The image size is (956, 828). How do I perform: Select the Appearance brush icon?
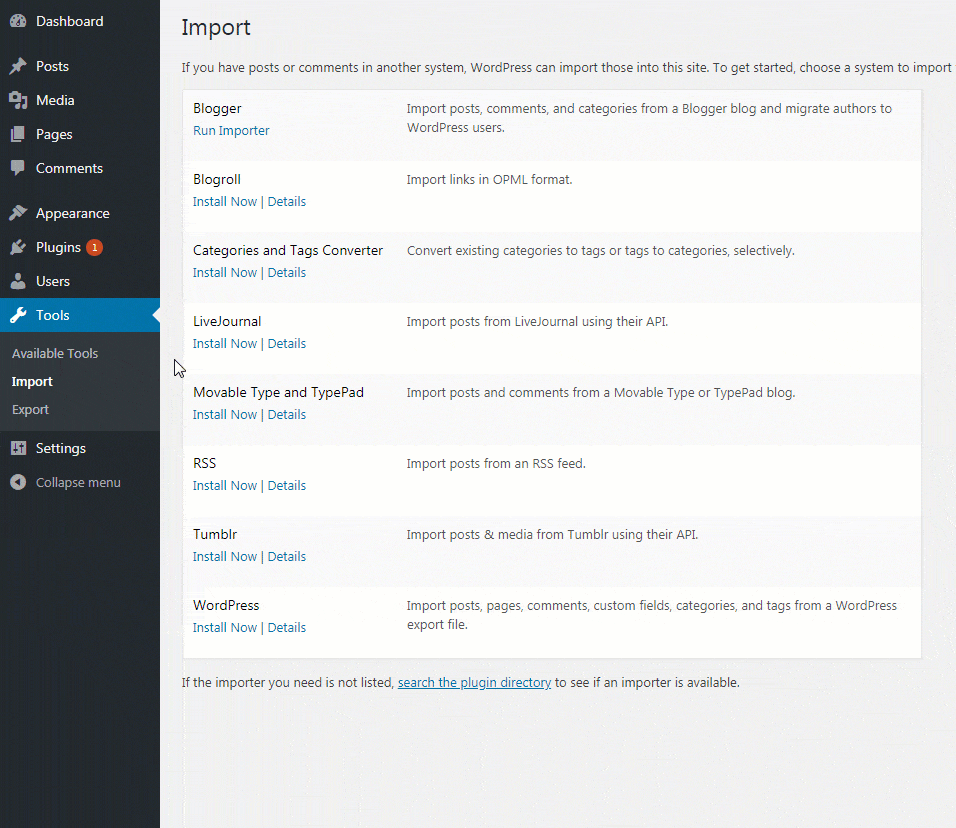[17, 212]
